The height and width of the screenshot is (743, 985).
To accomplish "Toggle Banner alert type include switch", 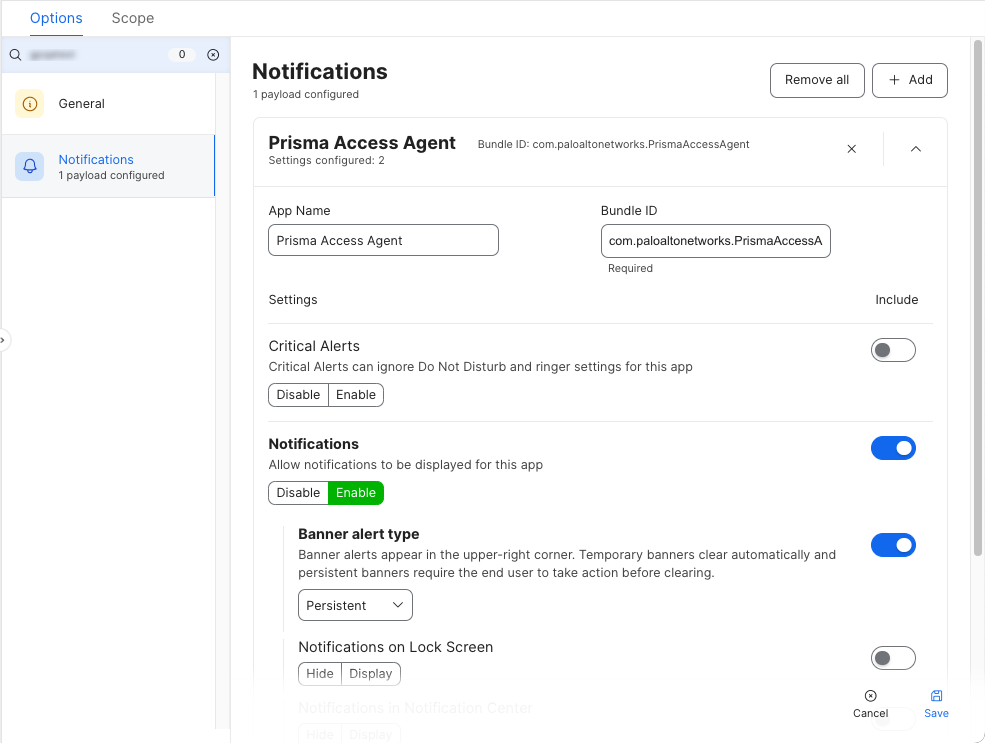I will pos(893,545).
